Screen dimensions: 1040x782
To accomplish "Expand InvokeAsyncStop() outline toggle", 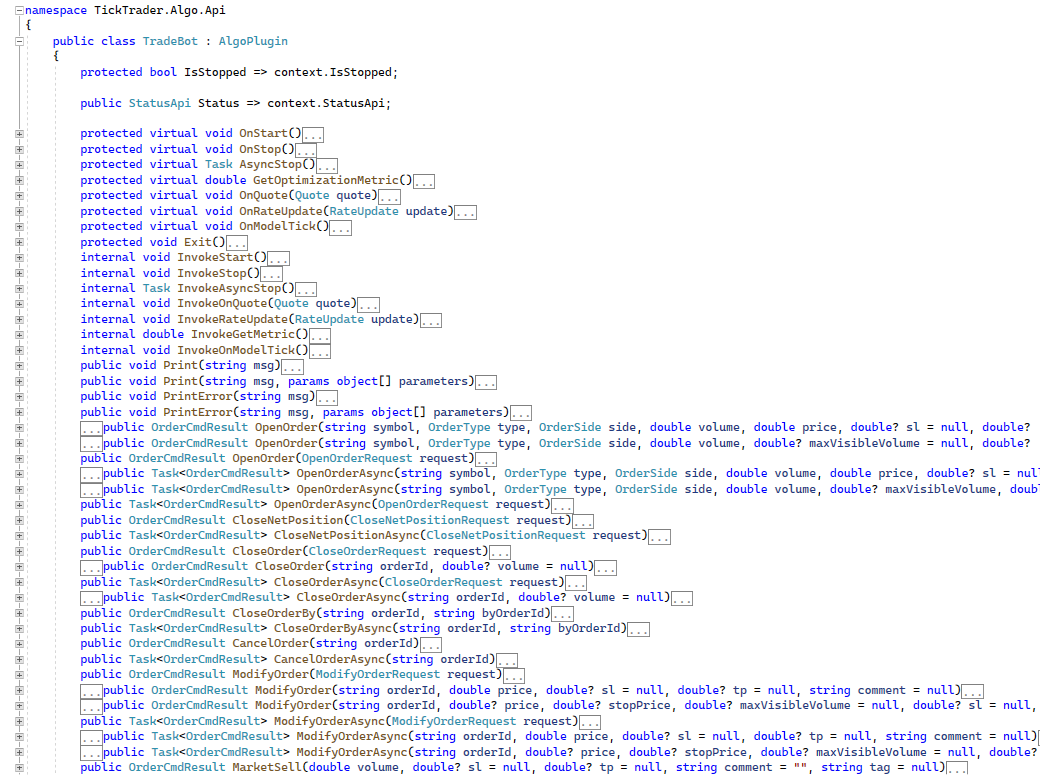I will tap(19, 289).
